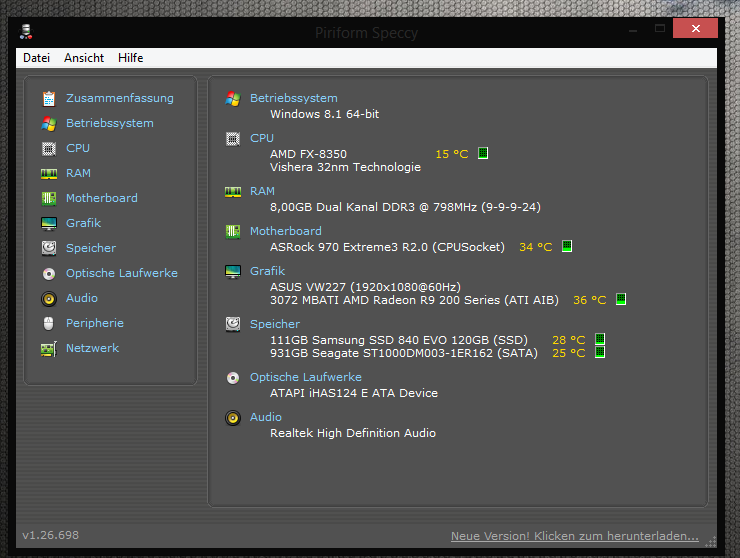
Task: Click the CPU chip icon in sidebar
Action: [49, 148]
